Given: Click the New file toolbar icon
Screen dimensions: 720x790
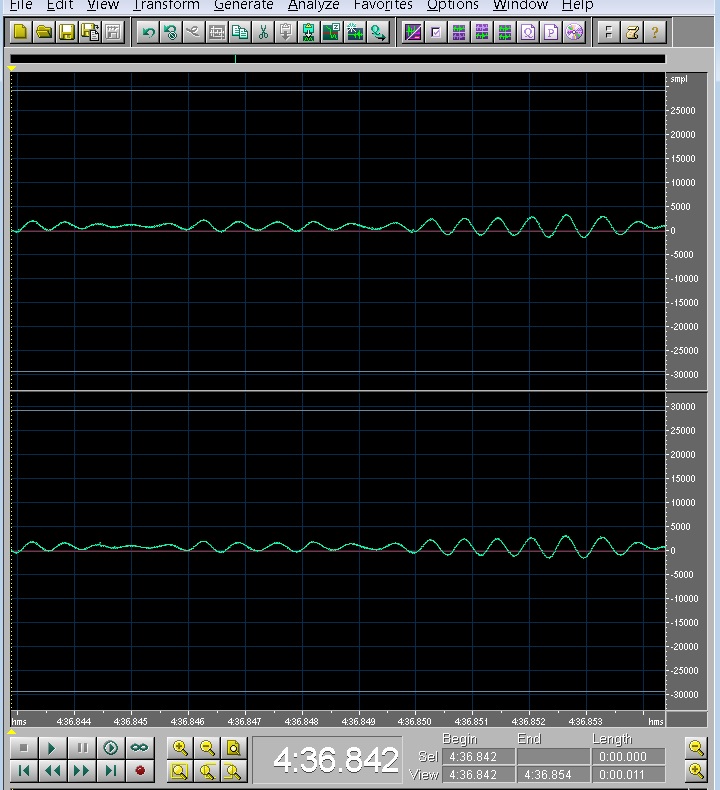Looking at the screenshot, I should [x=21, y=32].
